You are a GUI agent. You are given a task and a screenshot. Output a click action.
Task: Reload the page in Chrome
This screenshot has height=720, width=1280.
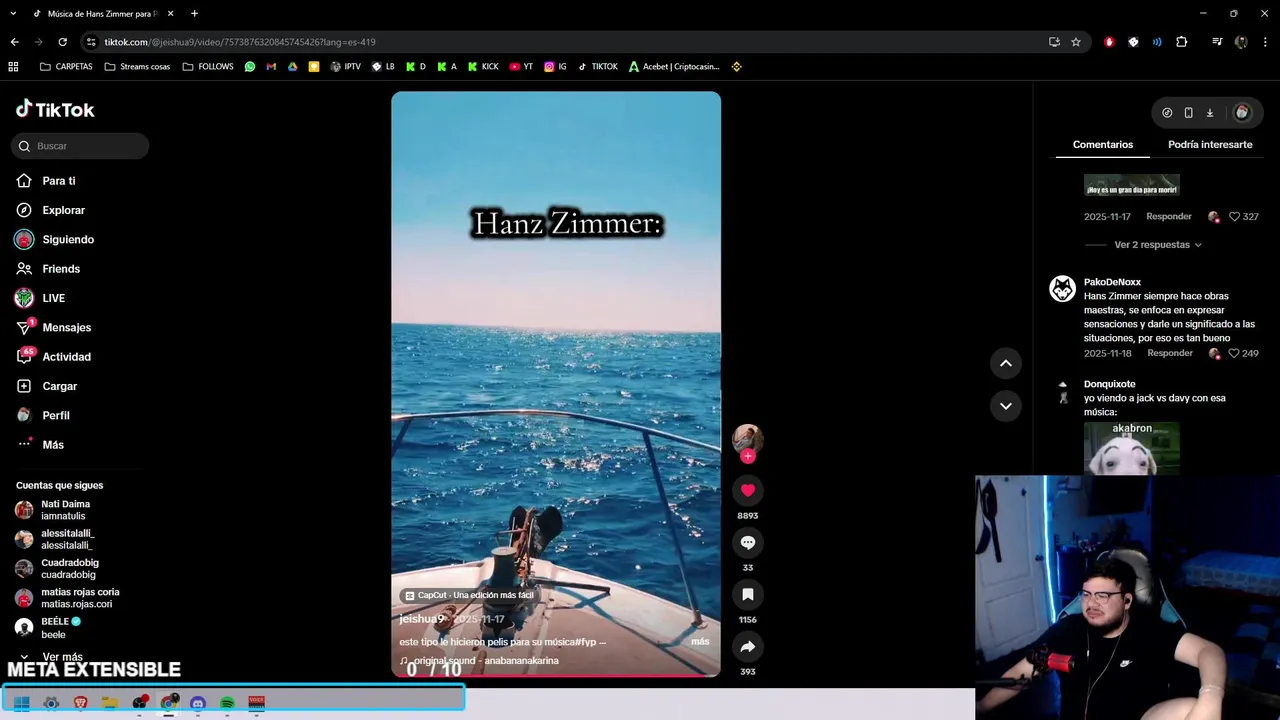click(62, 42)
